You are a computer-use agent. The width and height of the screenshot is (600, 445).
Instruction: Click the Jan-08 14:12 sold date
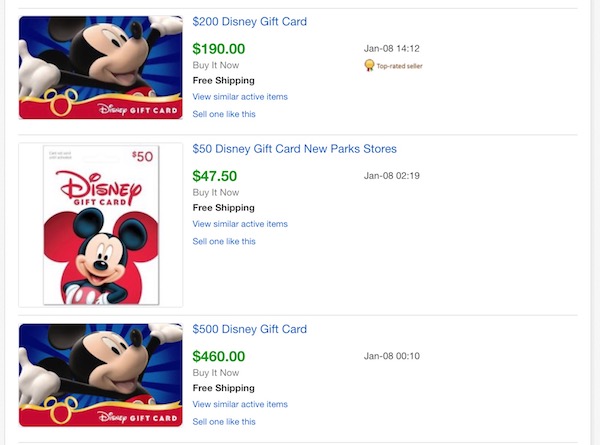pos(391,49)
